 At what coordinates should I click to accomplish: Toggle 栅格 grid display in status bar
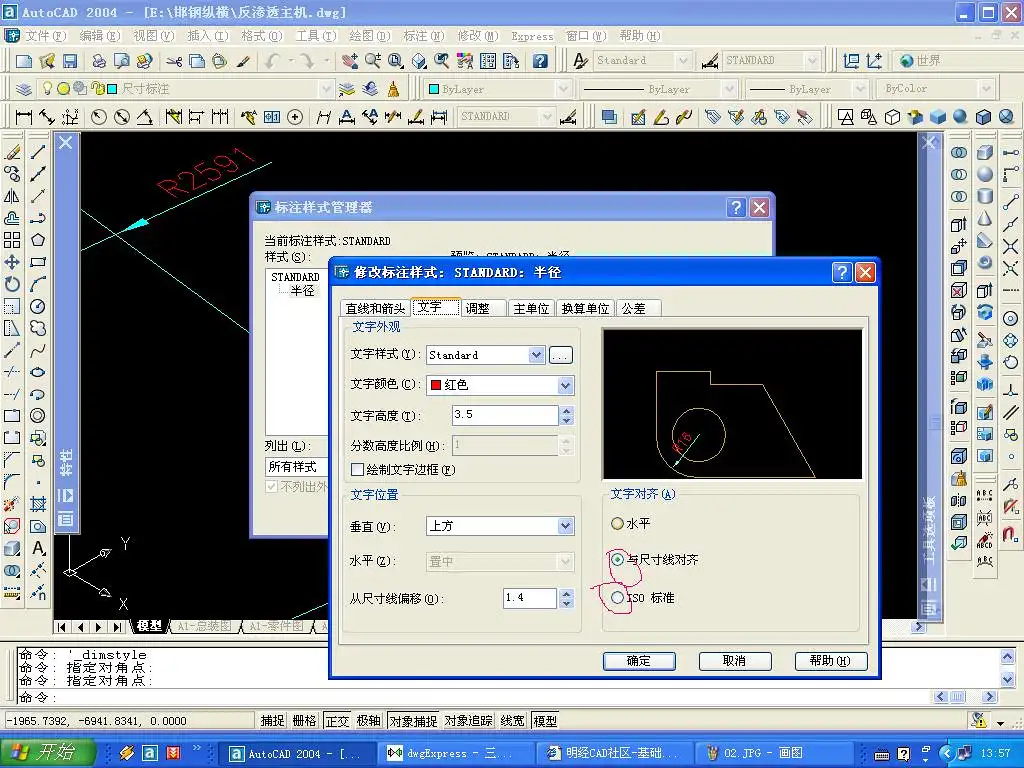click(x=304, y=720)
